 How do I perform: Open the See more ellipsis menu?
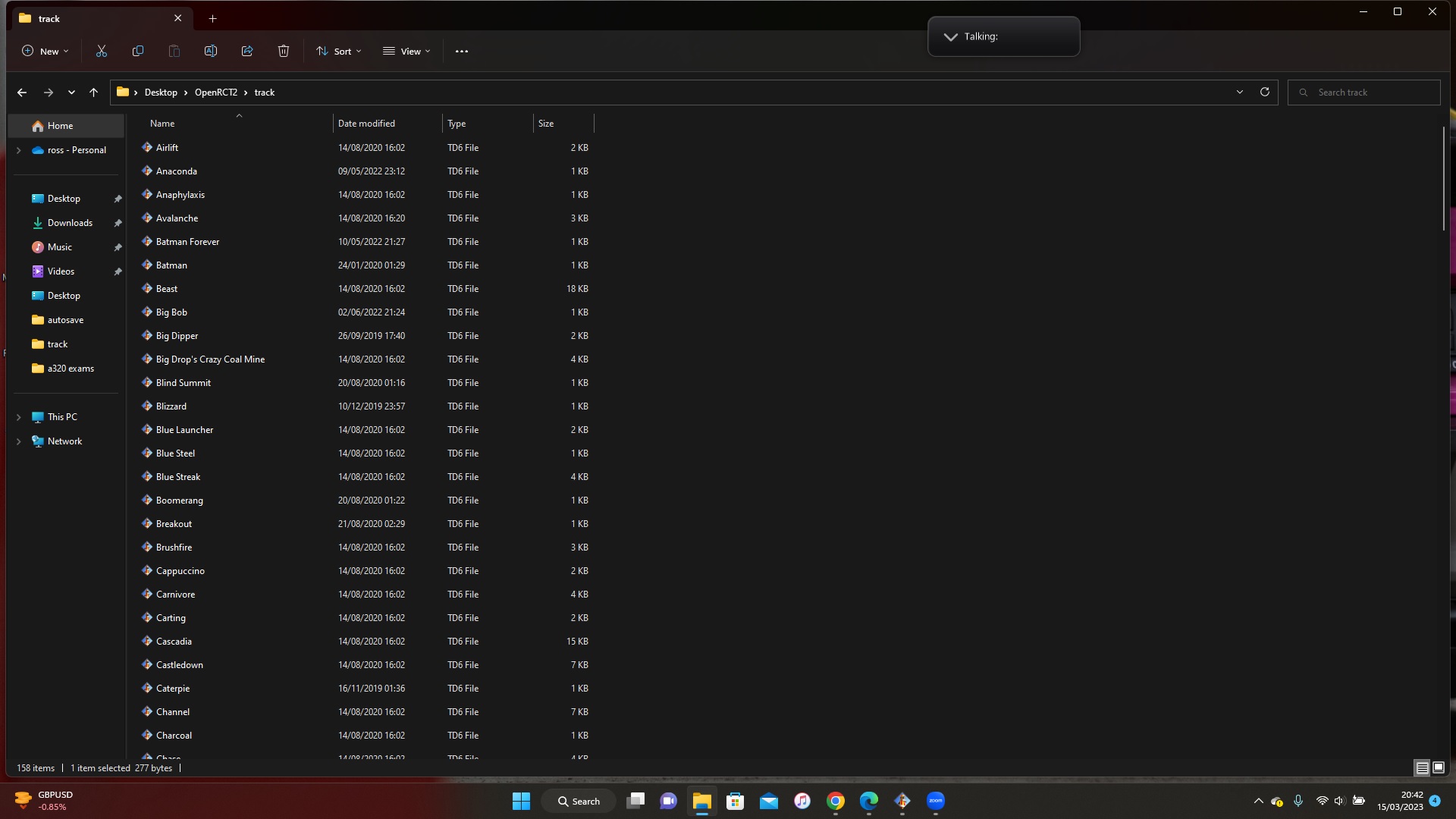462,52
